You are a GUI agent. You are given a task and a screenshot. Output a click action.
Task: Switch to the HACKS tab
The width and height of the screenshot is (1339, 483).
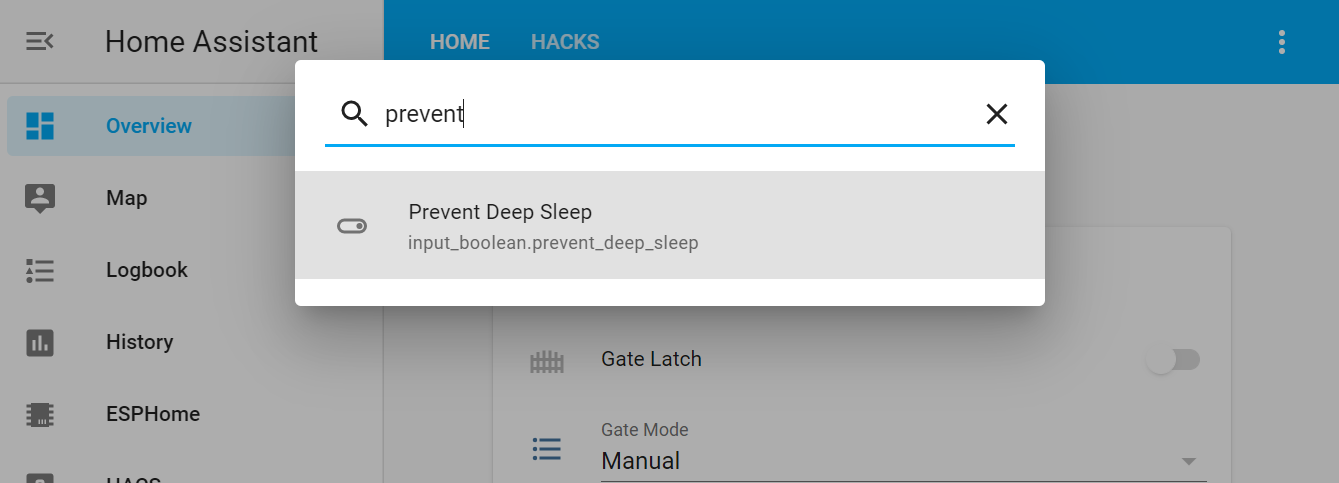(565, 42)
